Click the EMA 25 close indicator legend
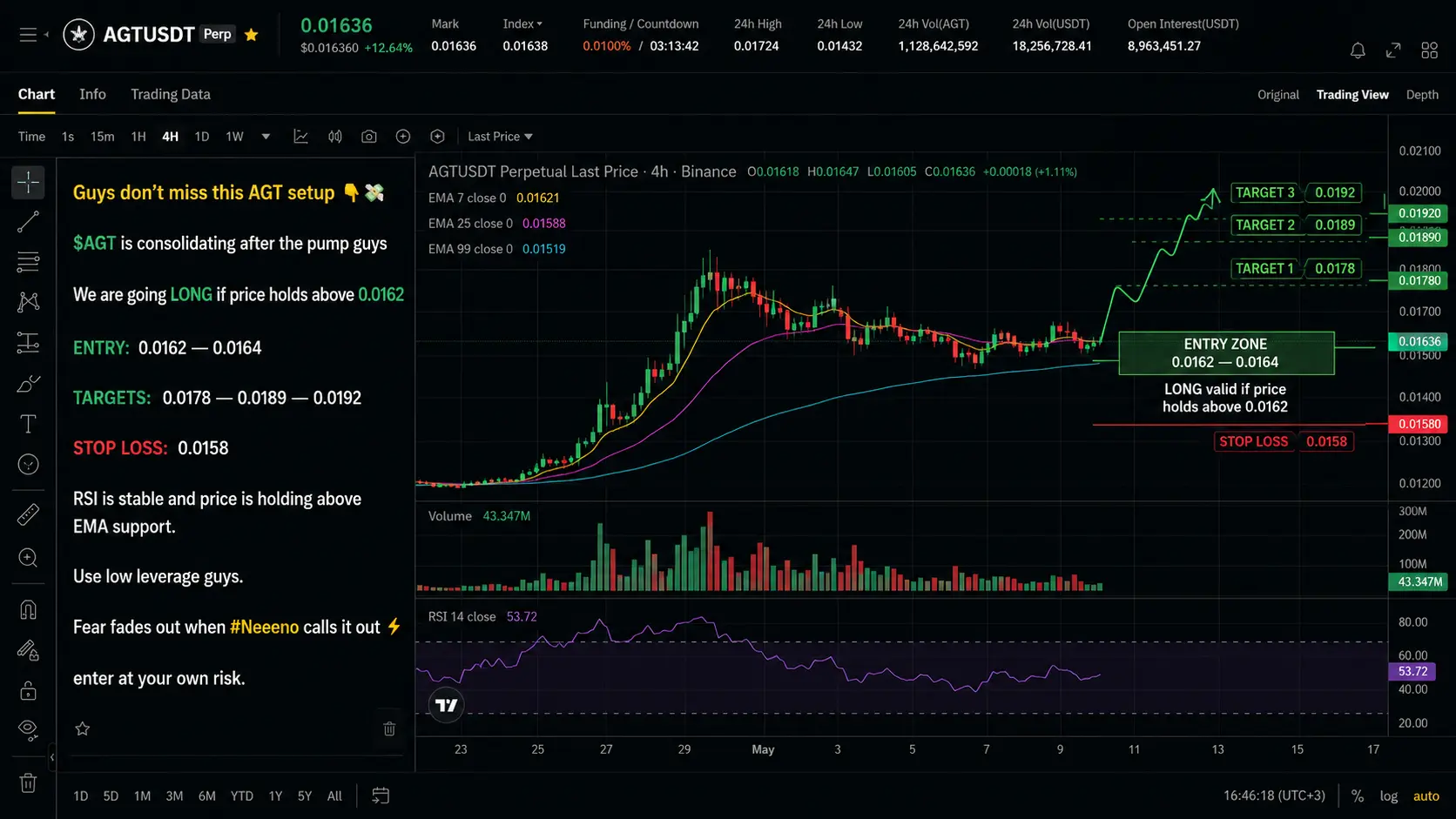This screenshot has height=819, width=1456. pos(497,223)
